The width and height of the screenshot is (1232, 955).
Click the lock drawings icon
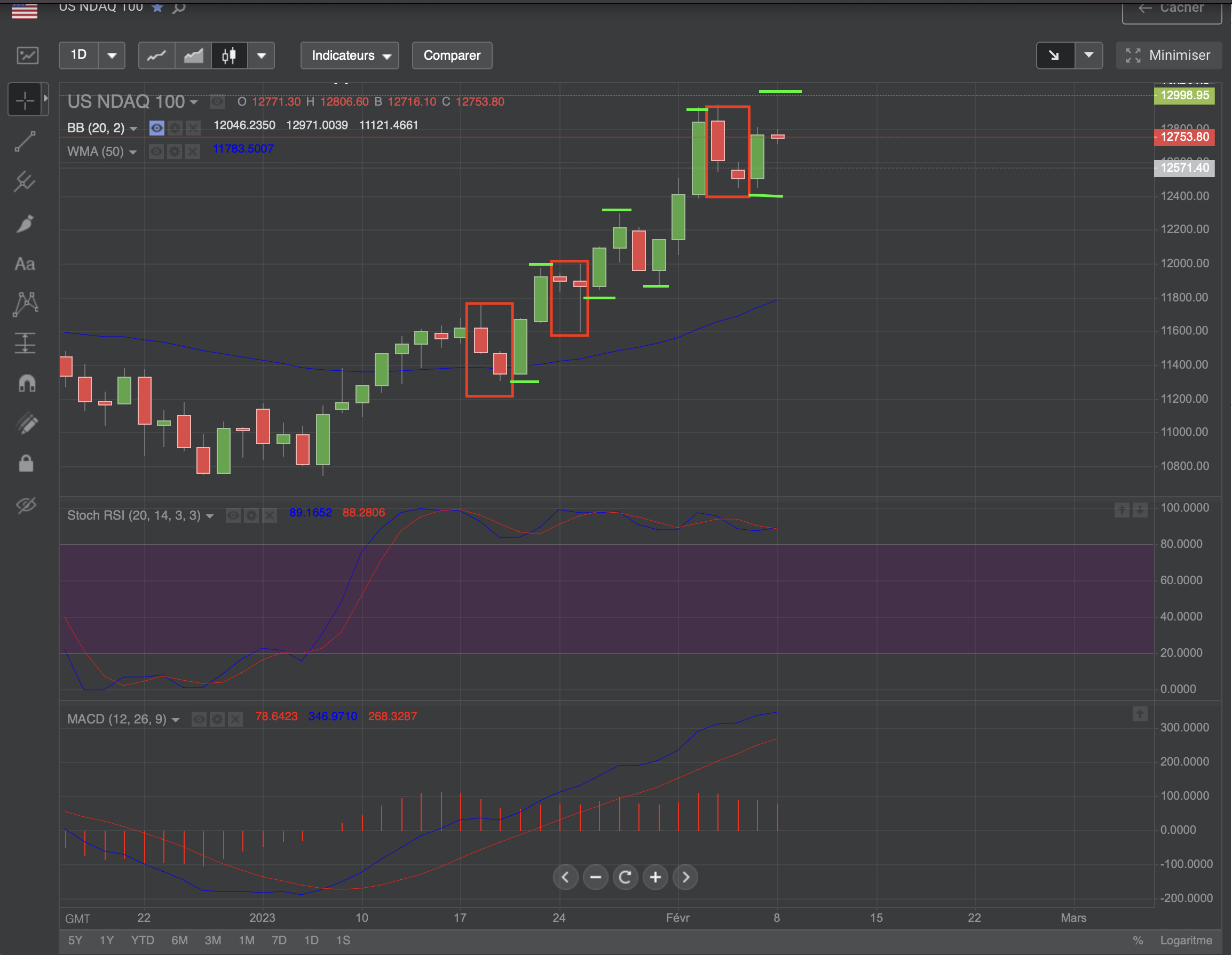pyautogui.click(x=26, y=464)
